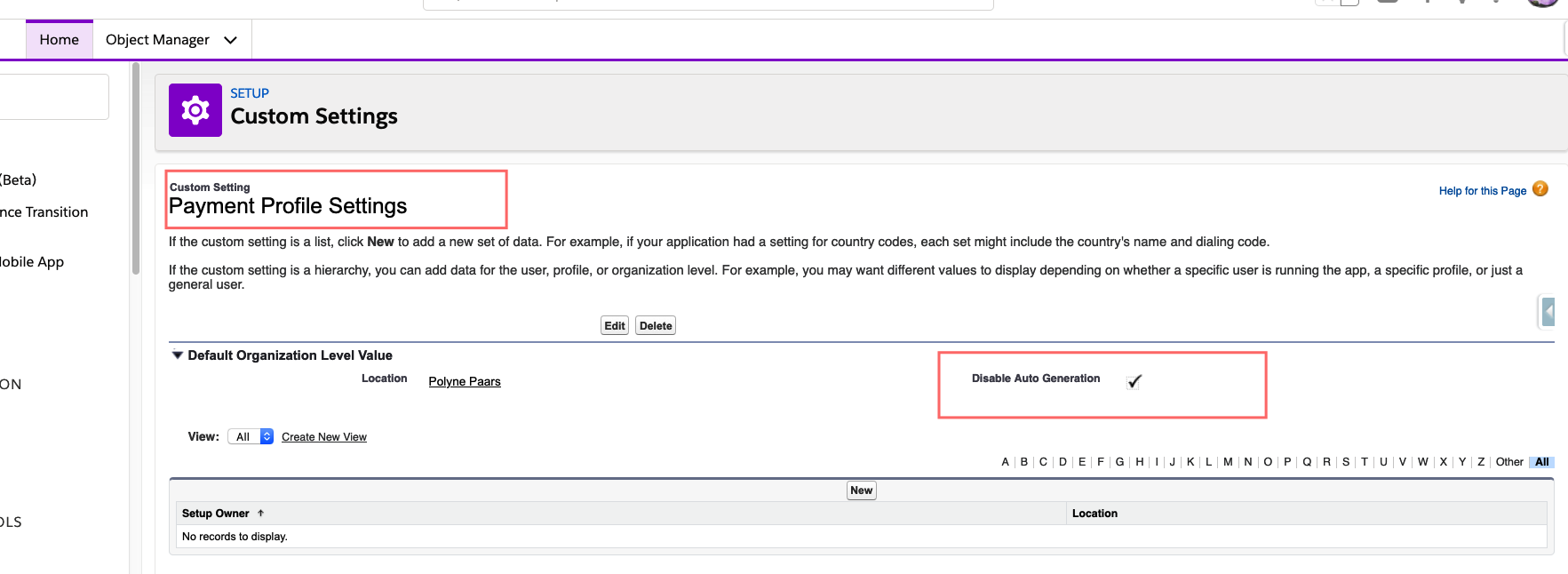This screenshot has height=574, width=1568.
Task: Filter records by letter M
Action: pos(1228,462)
